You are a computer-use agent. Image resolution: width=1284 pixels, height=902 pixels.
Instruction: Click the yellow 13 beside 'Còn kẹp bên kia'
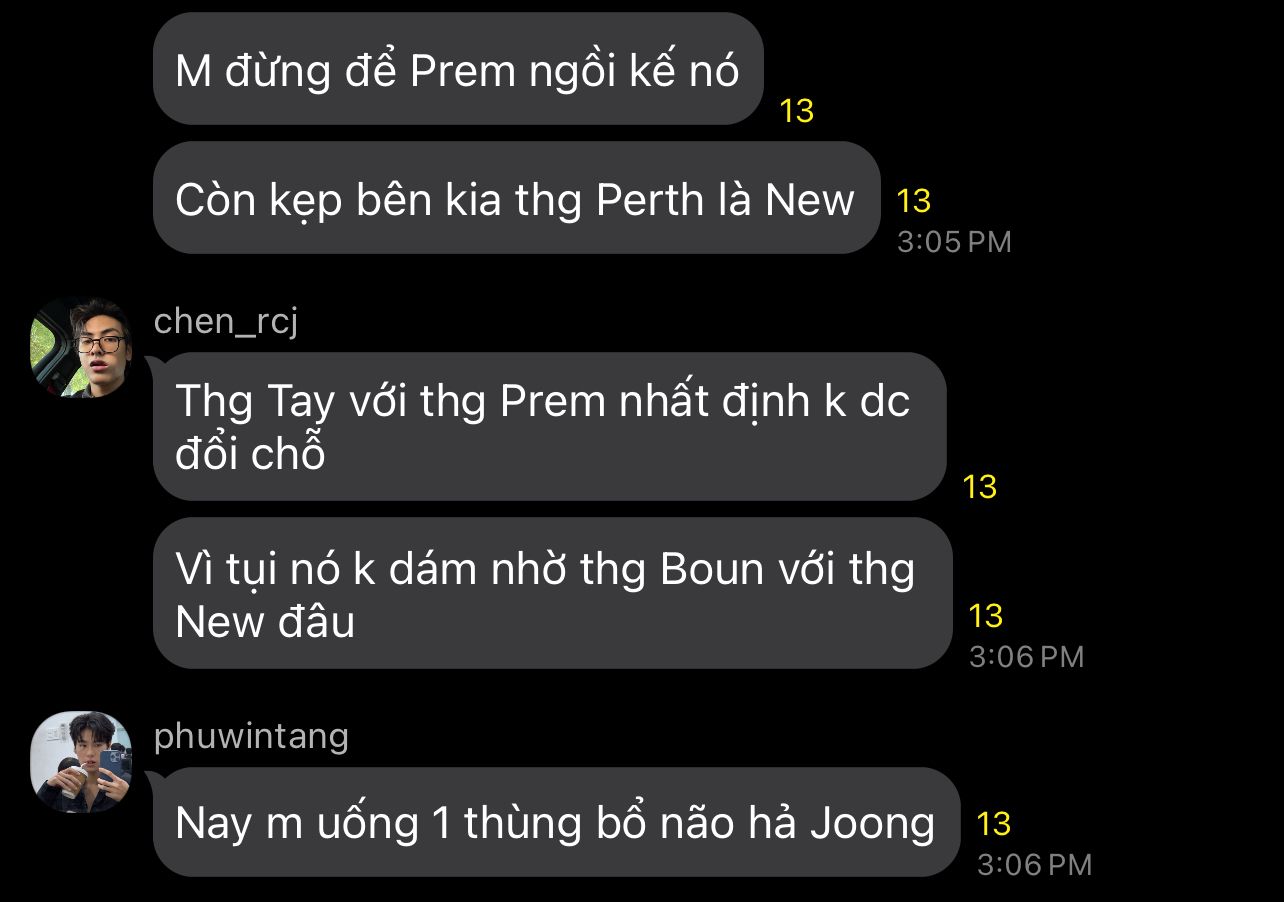tap(914, 201)
